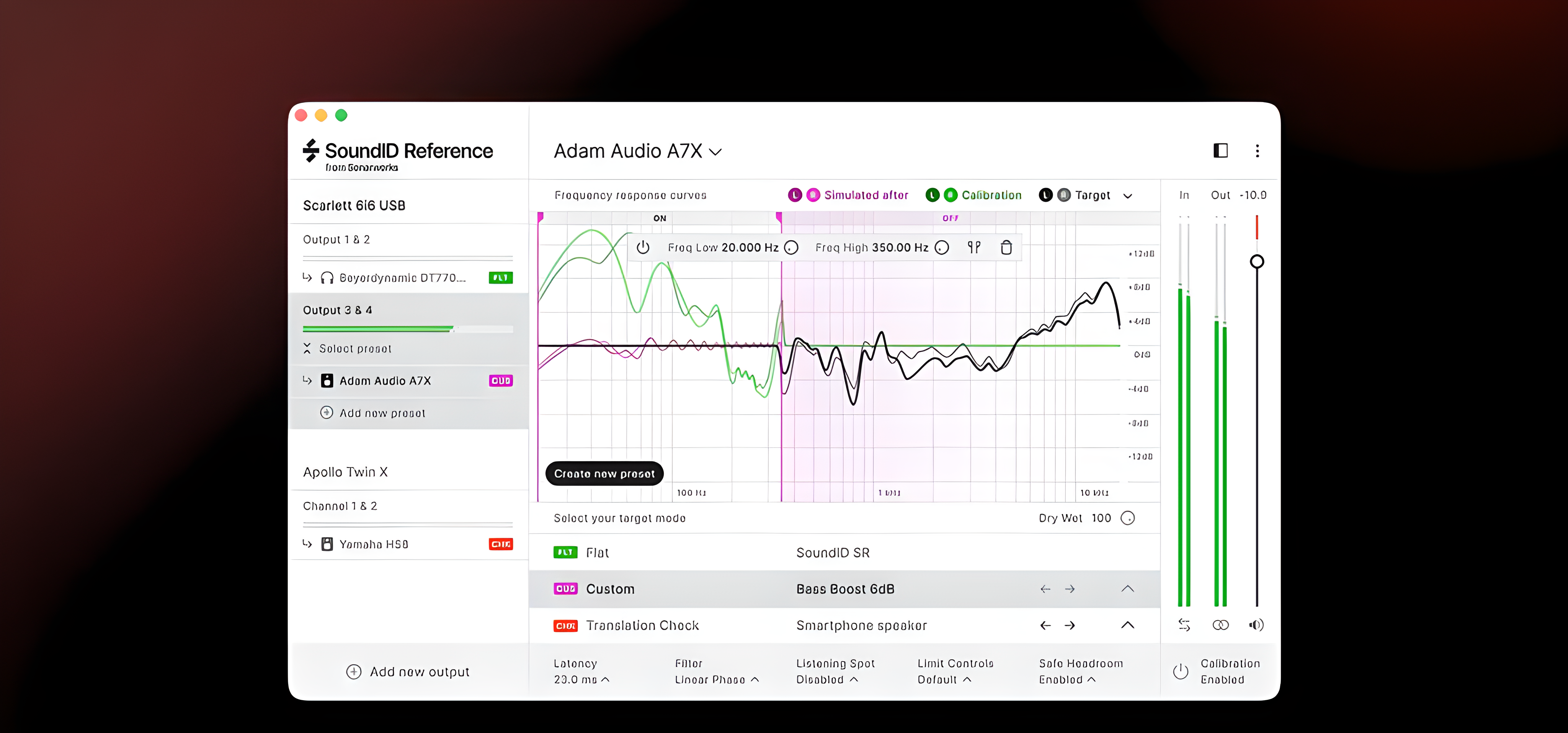This screenshot has height=733, width=1568.
Task: Click the speaker icon next to Adam Audio A7X
Action: point(327,381)
